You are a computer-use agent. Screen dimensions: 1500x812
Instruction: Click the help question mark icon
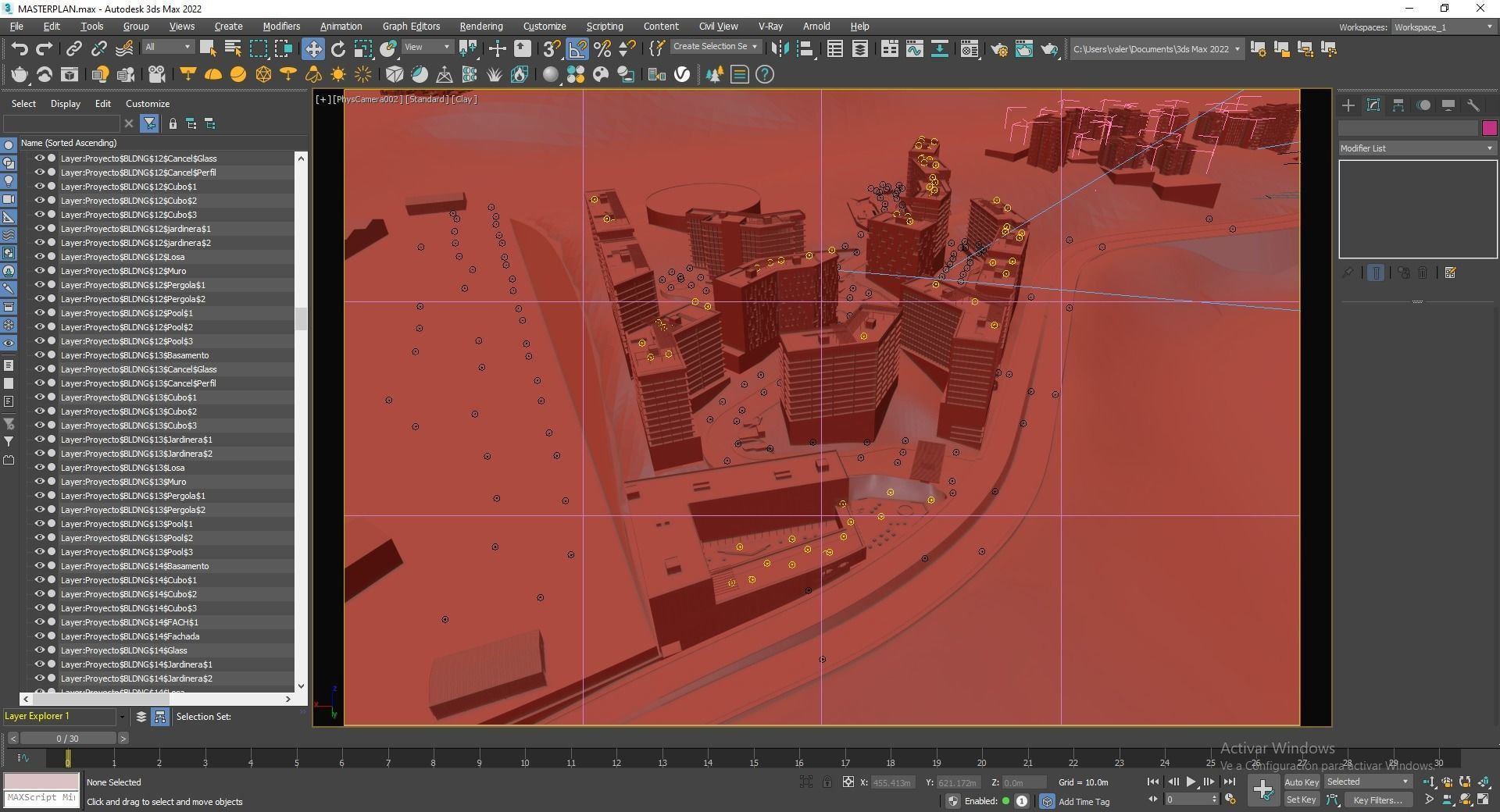(765, 74)
